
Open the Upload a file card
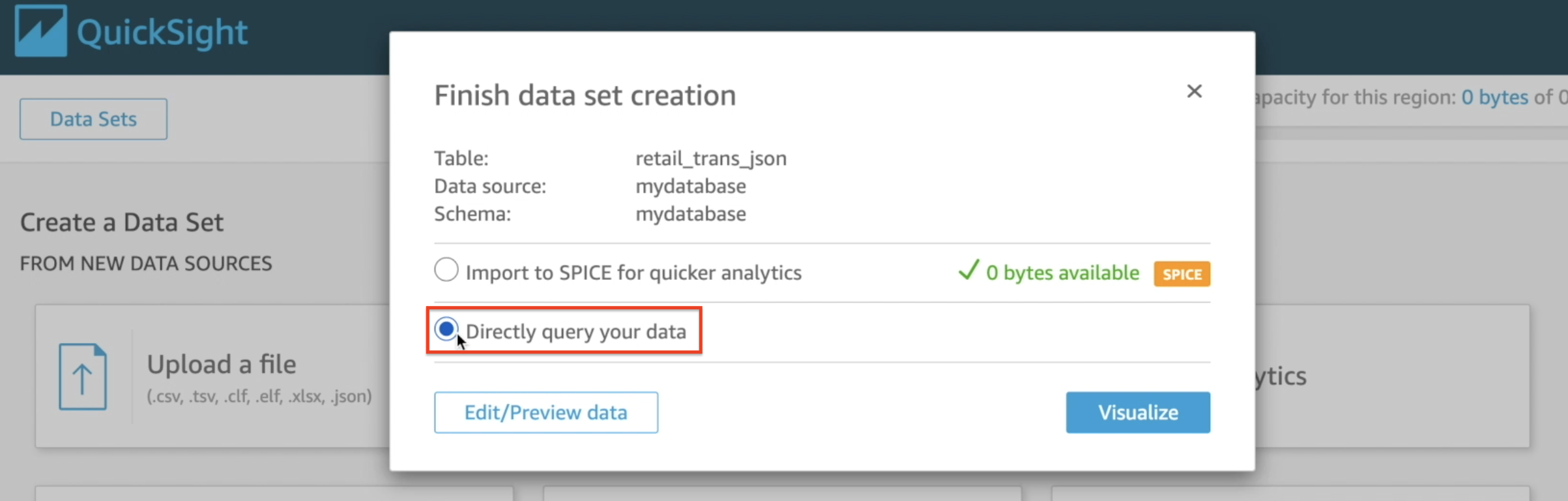pos(212,376)
